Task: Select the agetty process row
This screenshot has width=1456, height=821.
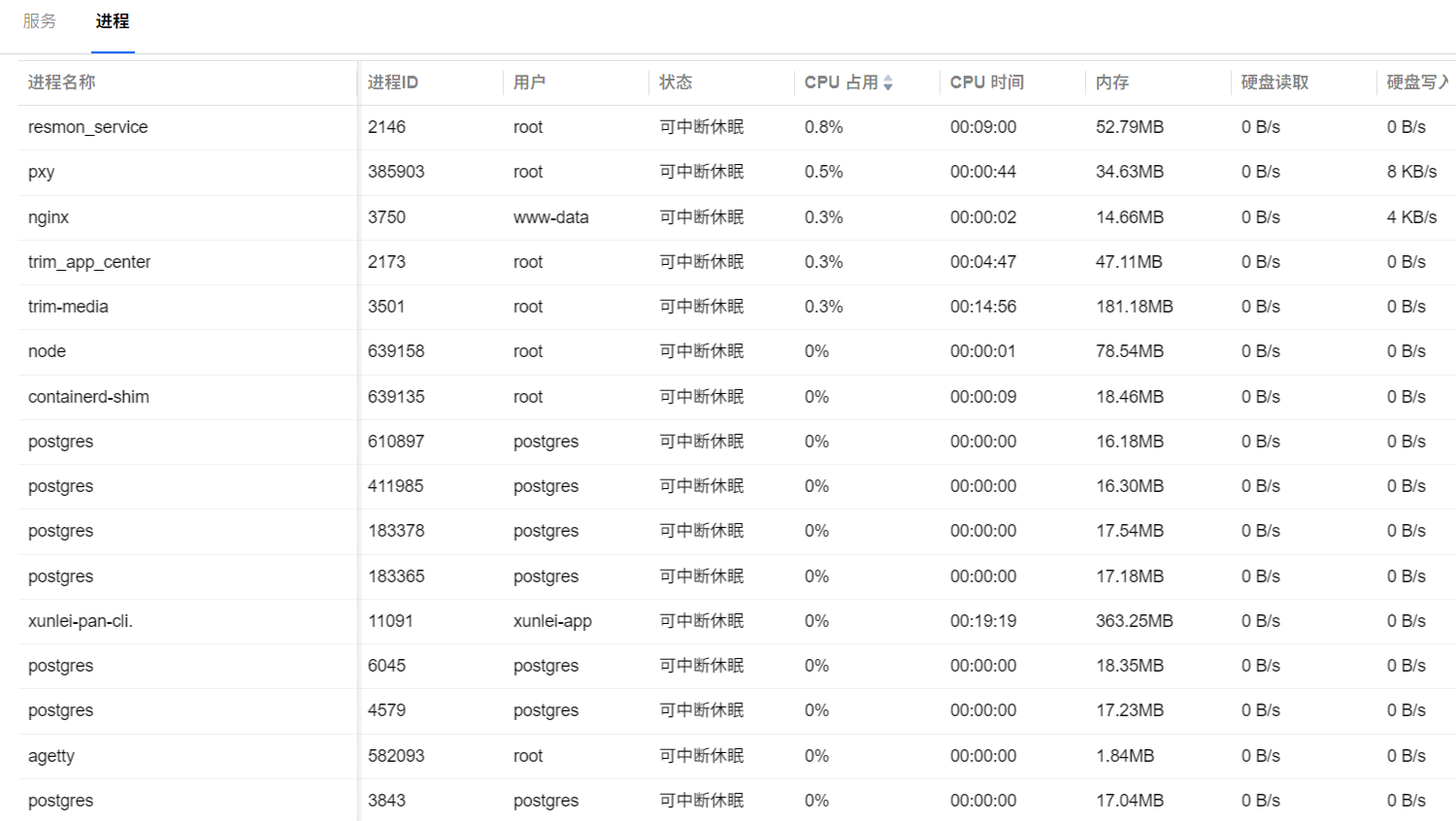Action: [737, 756]
